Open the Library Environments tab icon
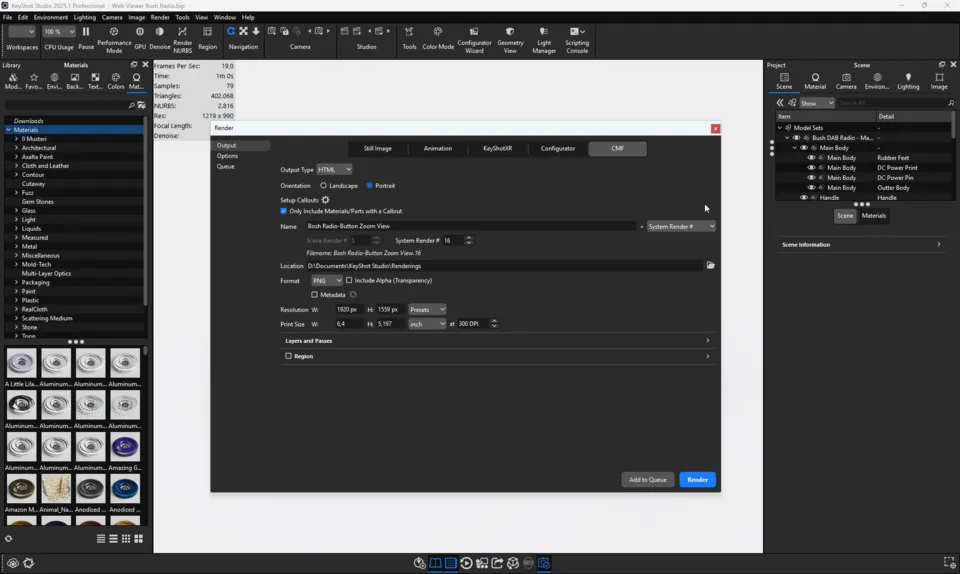The width and height of the screenshot is (960, 574). 54,80
